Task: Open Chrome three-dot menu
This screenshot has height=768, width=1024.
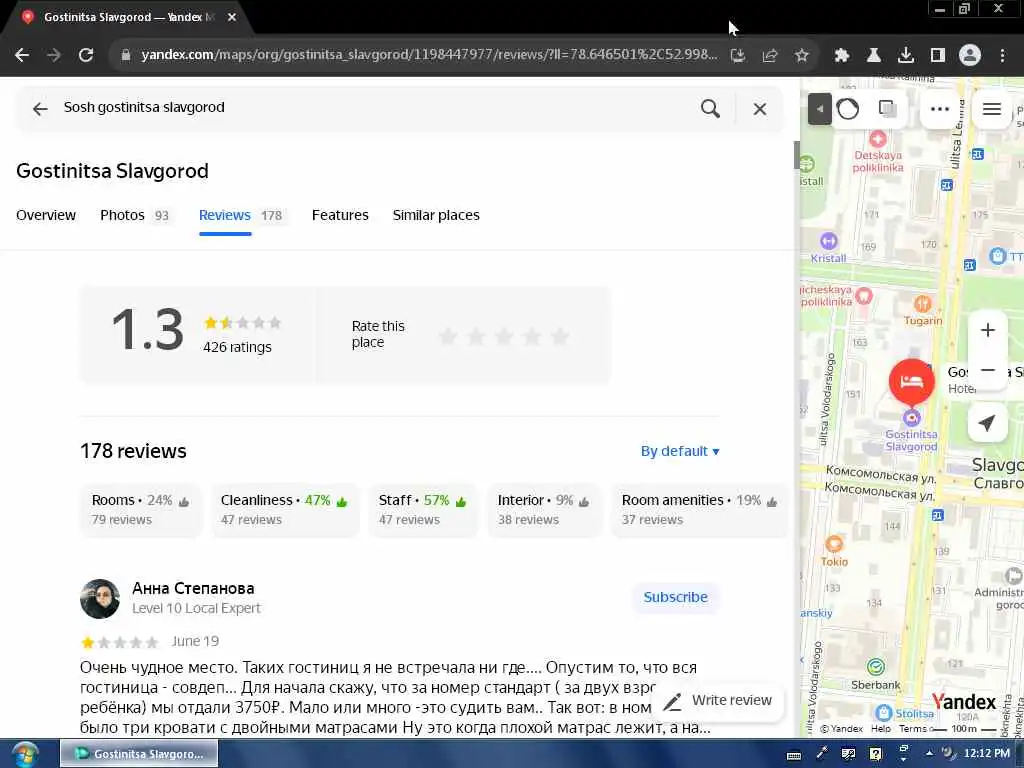Action: pos(1002,56)
